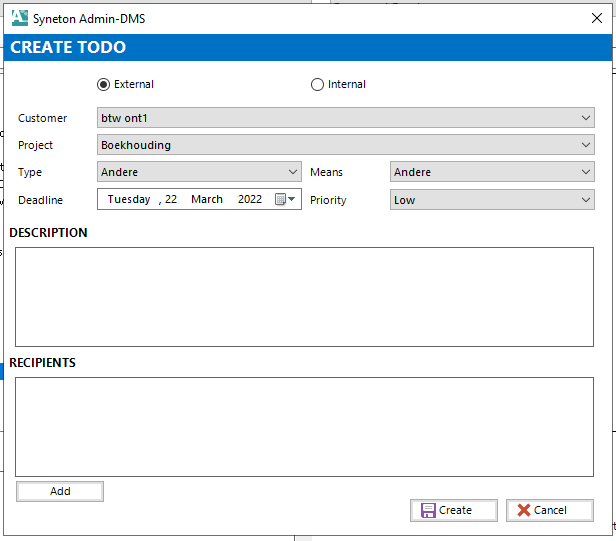Click the Create button
The width and height of the screenshot is (616, 541).
(x=454, y=510)
